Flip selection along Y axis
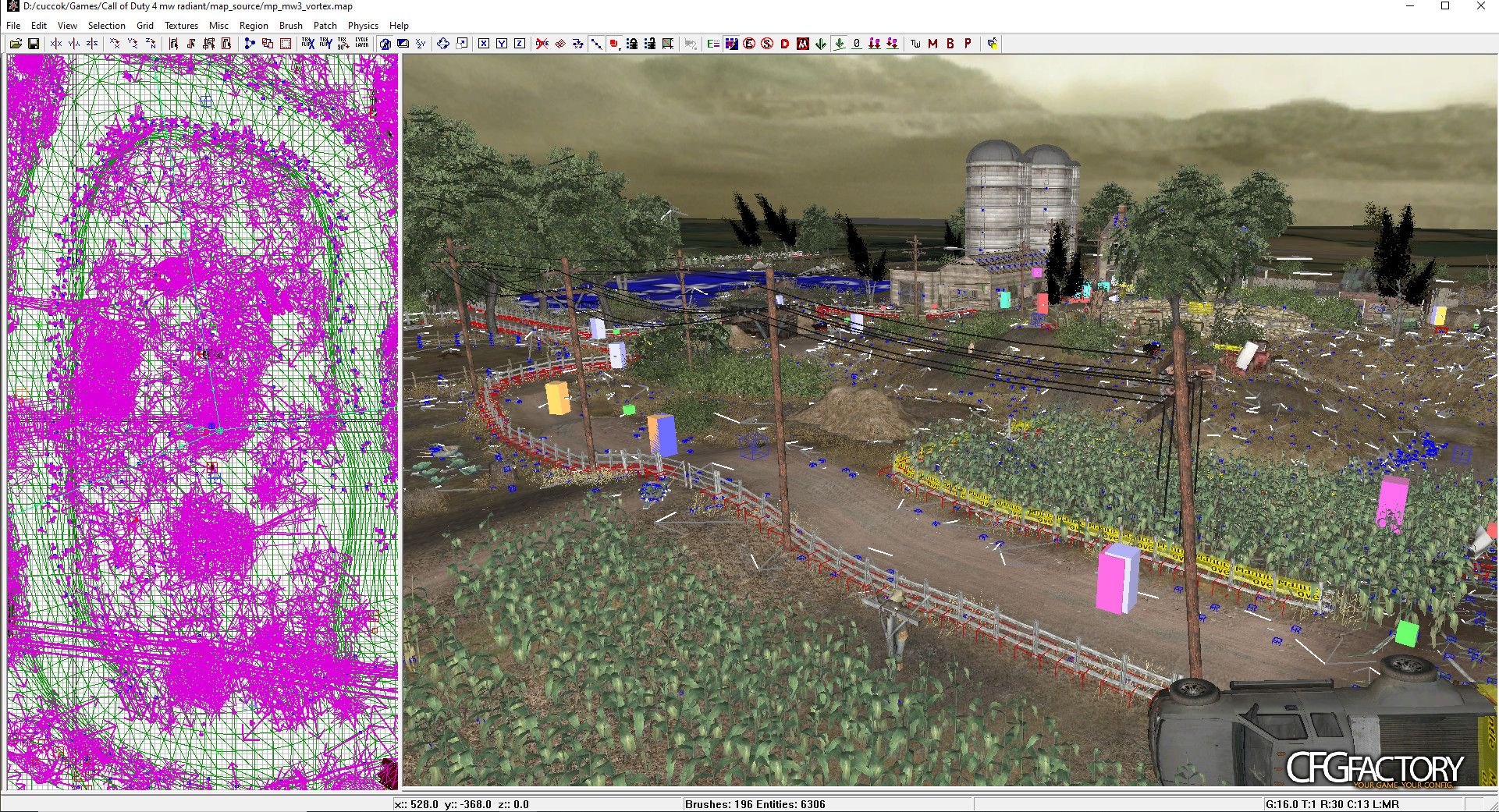The width and height of the screenshot is (1499, 812). coord(74,44)
